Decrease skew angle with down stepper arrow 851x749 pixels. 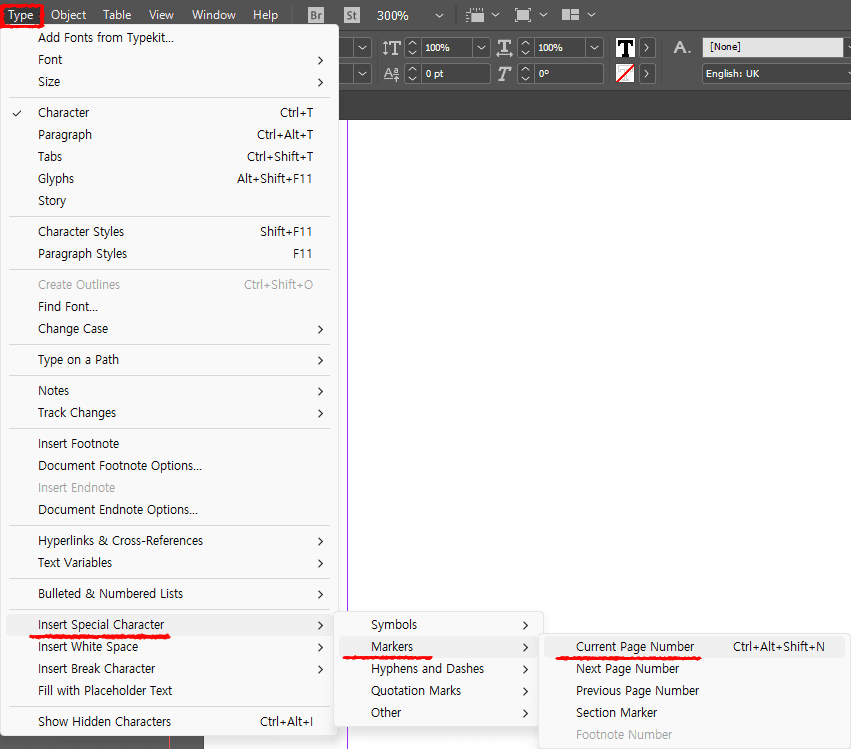[524, 77]
